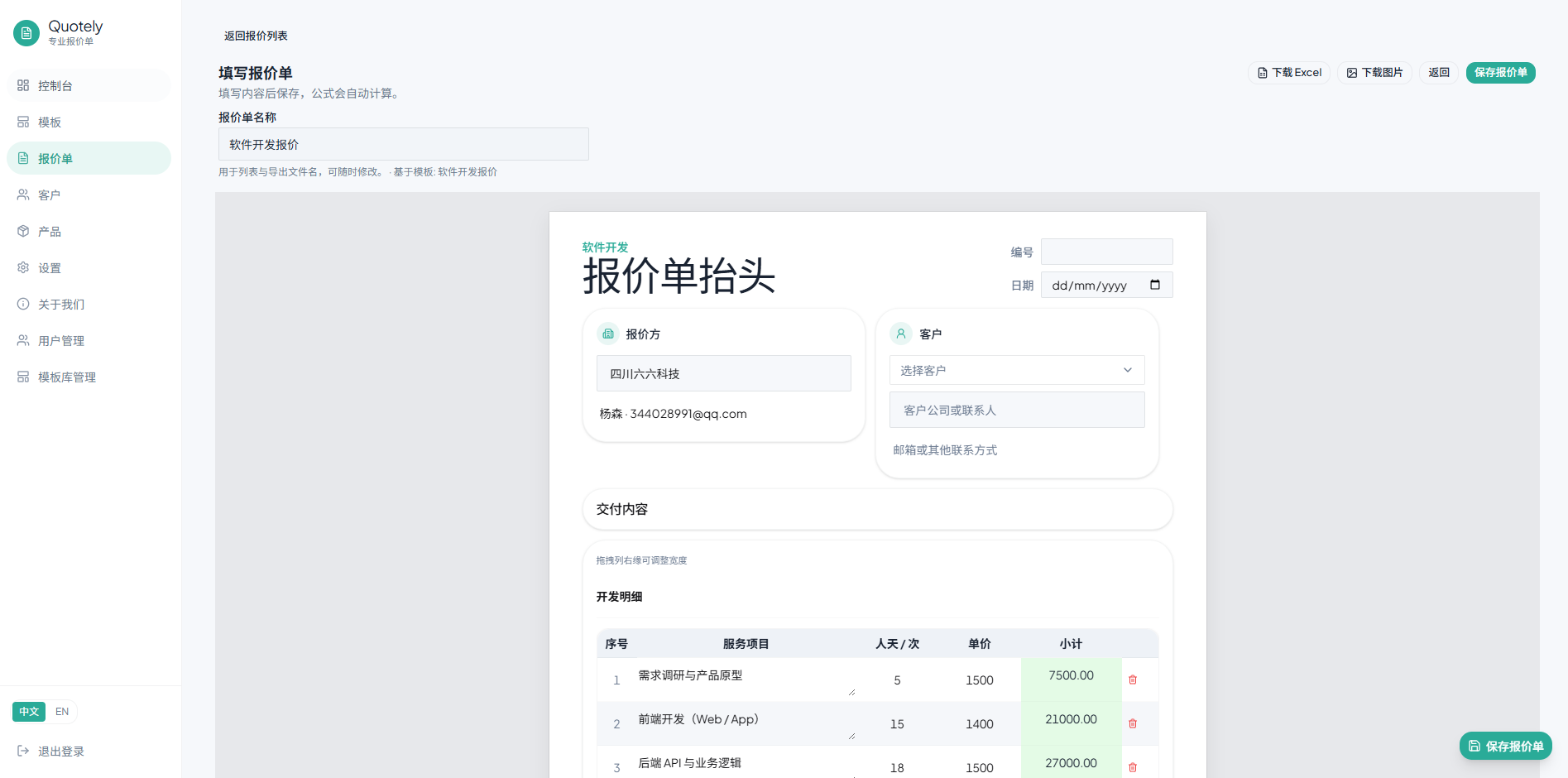Grab resize handle of 前端开发 textarea

pos(851,736)
